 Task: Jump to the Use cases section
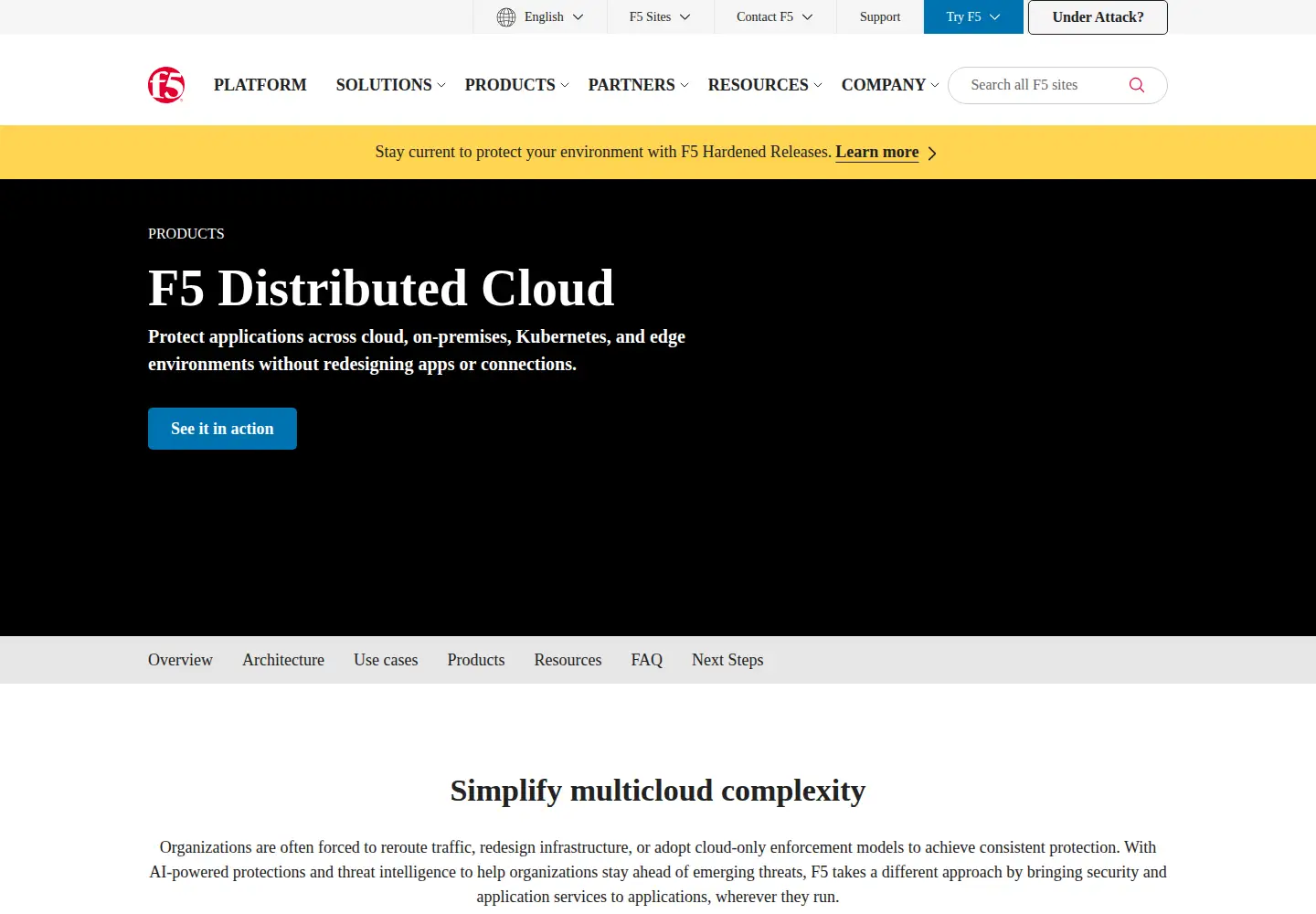386,660
